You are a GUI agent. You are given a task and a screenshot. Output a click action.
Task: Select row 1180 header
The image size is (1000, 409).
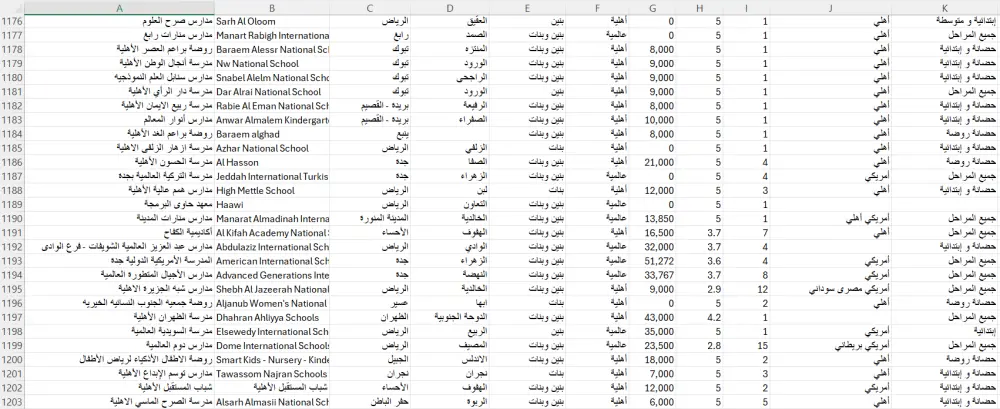(12, 78)
